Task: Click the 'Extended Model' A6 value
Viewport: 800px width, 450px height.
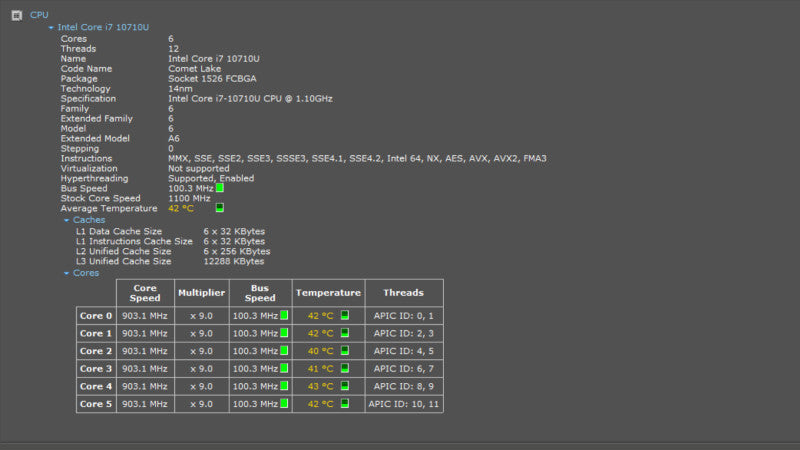Action: [173, 138]
